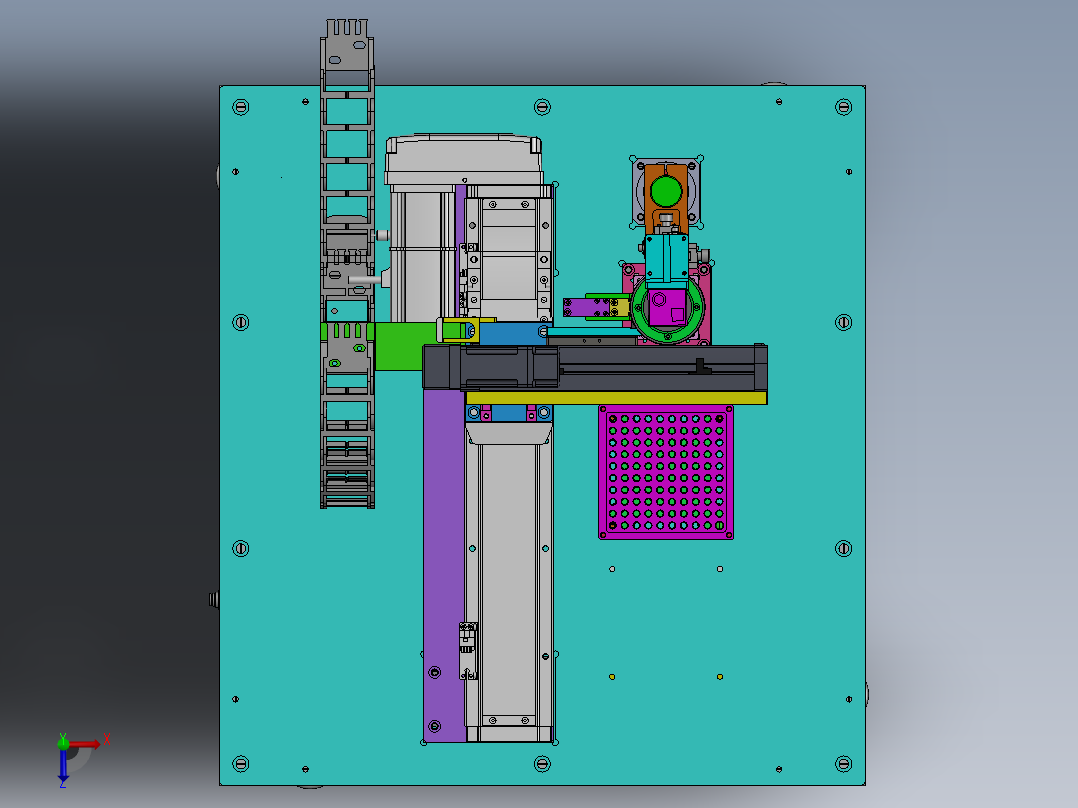Select the orange clamp block
The width and height of the screenshot is (1078, 808).
pyautogui.click(x=666, y=198)
